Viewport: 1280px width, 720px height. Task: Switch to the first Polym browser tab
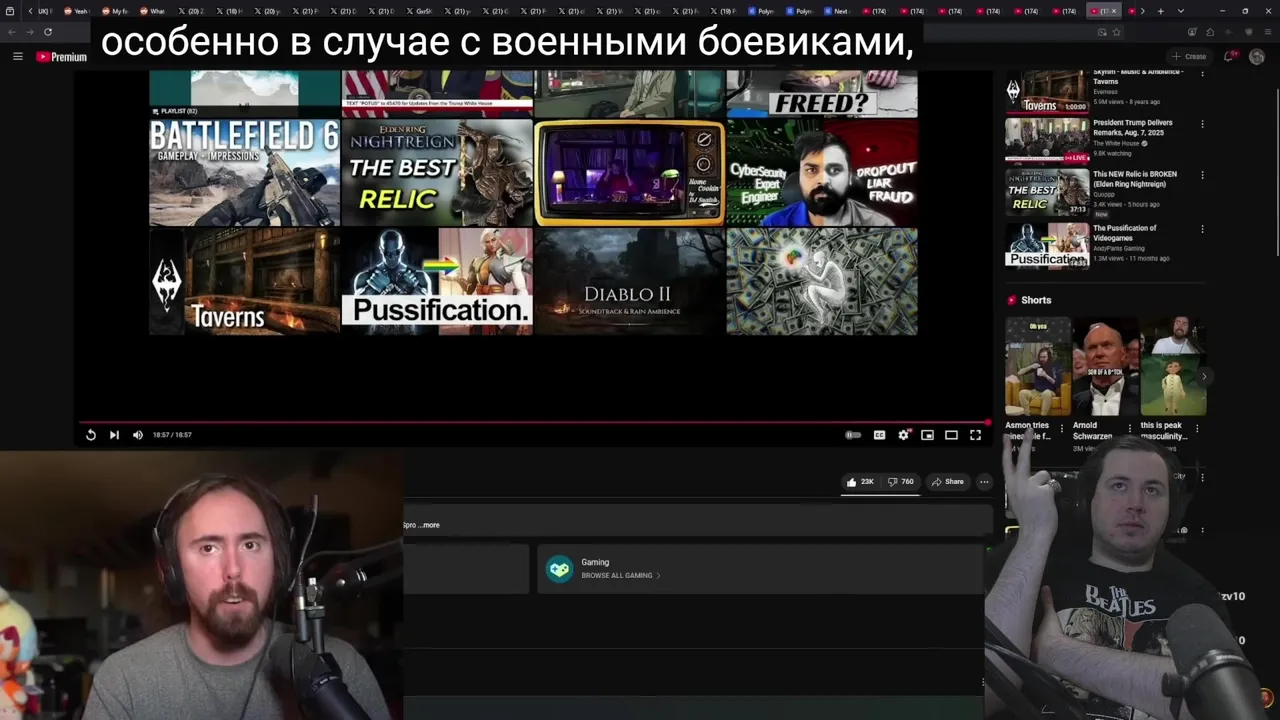click(x=760, y=11)
